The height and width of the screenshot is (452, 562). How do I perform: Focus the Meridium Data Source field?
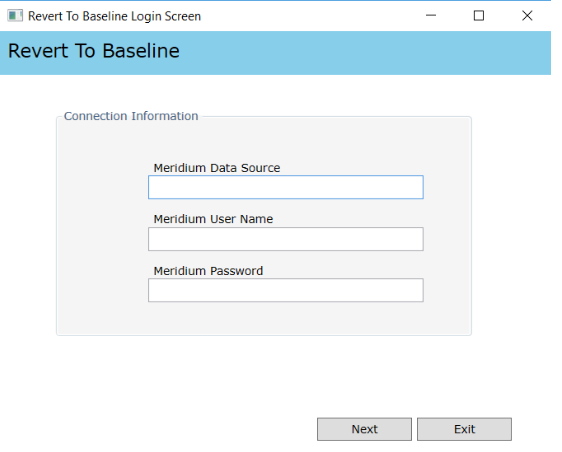click(x=286, y=187)
